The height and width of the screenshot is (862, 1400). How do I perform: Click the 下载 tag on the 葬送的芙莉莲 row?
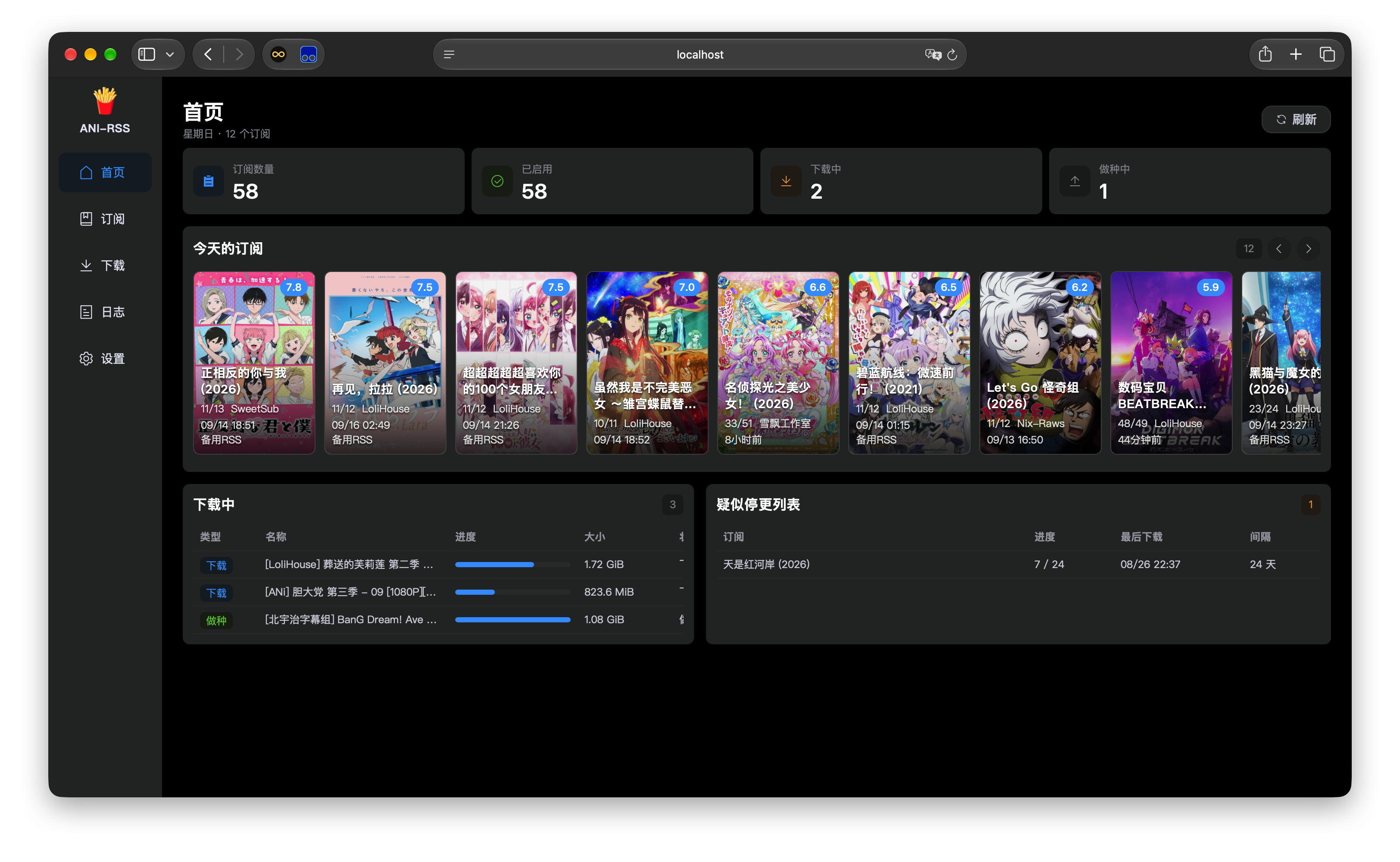point(216,565)
